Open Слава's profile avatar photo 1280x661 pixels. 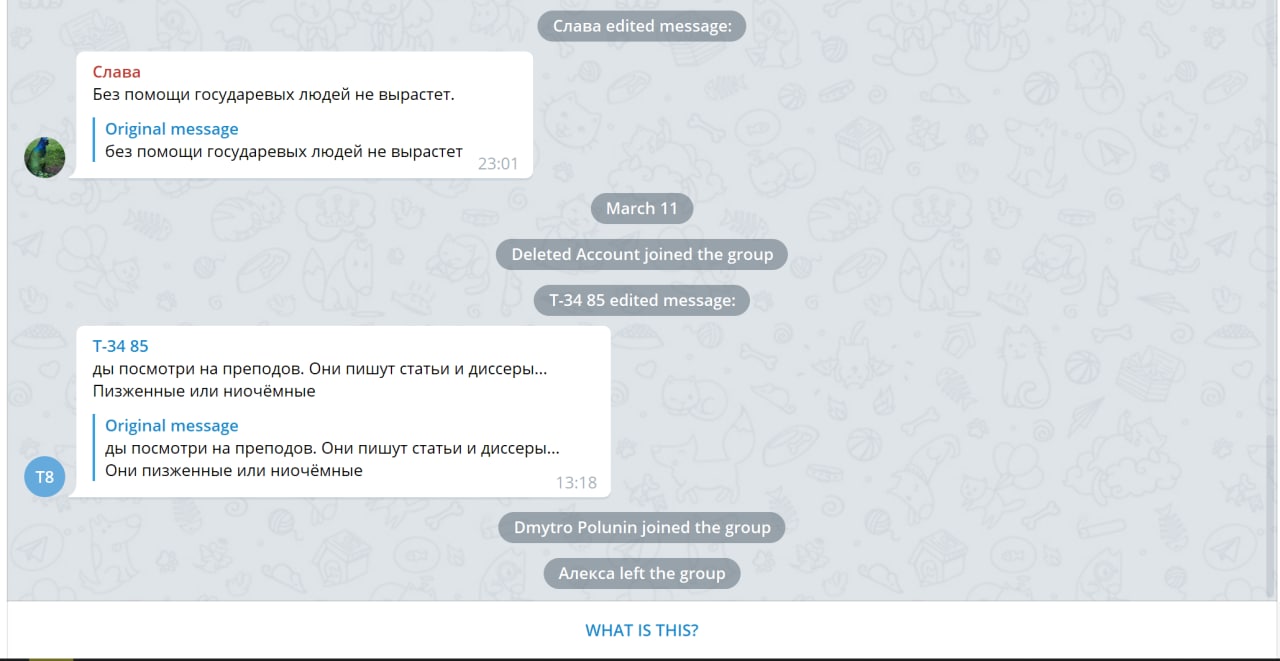click(x=45, y=158)
